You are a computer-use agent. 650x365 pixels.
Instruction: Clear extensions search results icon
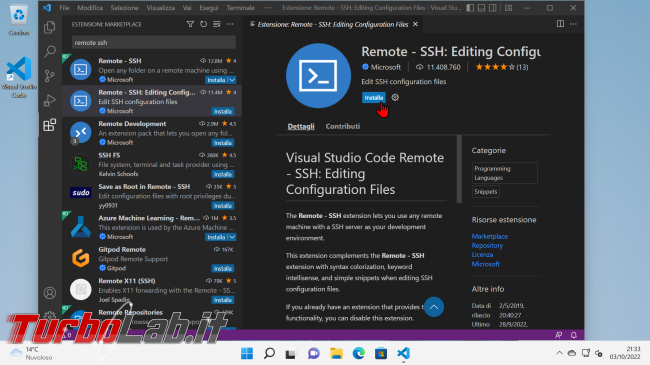pyautogui.click(x=217, y=24)
